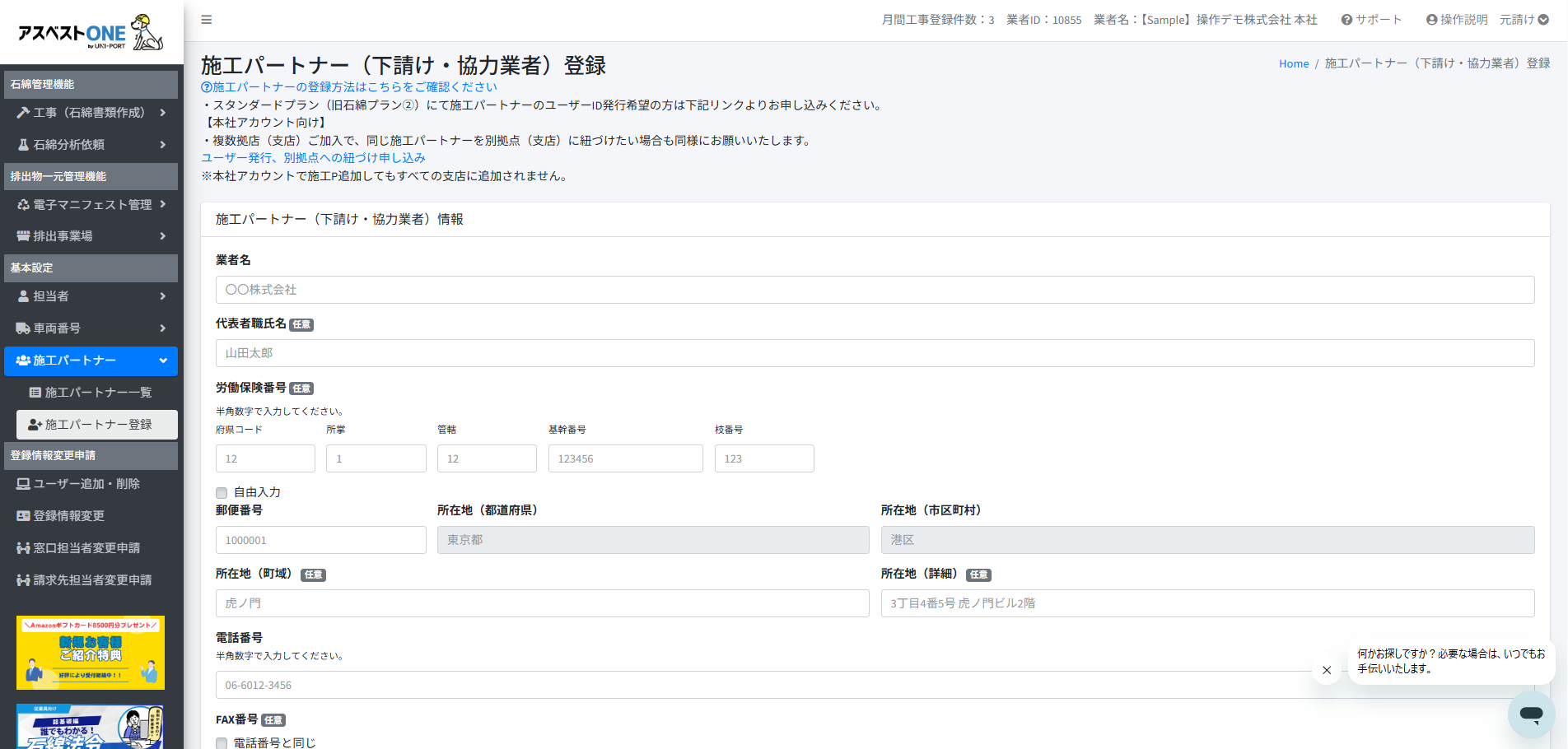Open 施工パートナー一覧 list page
The image size is (1568, 749).
(97, 393)
